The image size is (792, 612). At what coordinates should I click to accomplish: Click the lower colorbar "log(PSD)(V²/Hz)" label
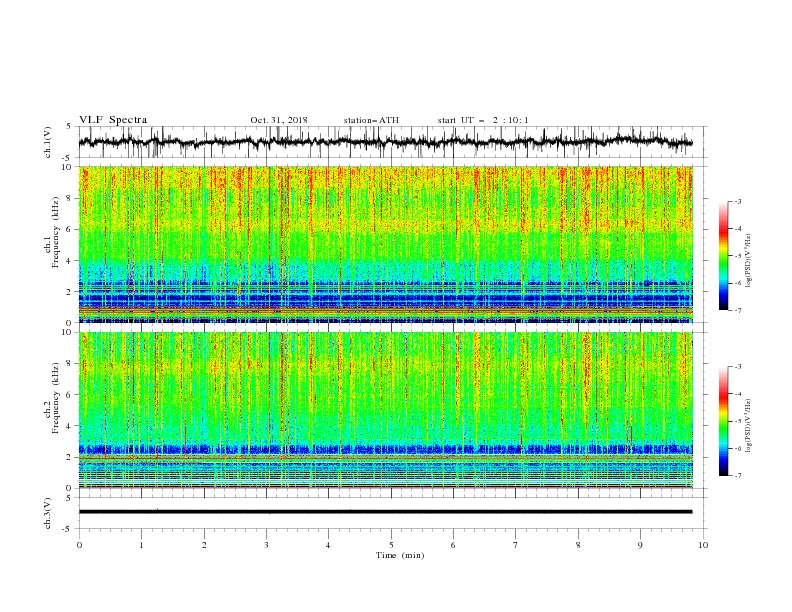[x=749, y=425]
